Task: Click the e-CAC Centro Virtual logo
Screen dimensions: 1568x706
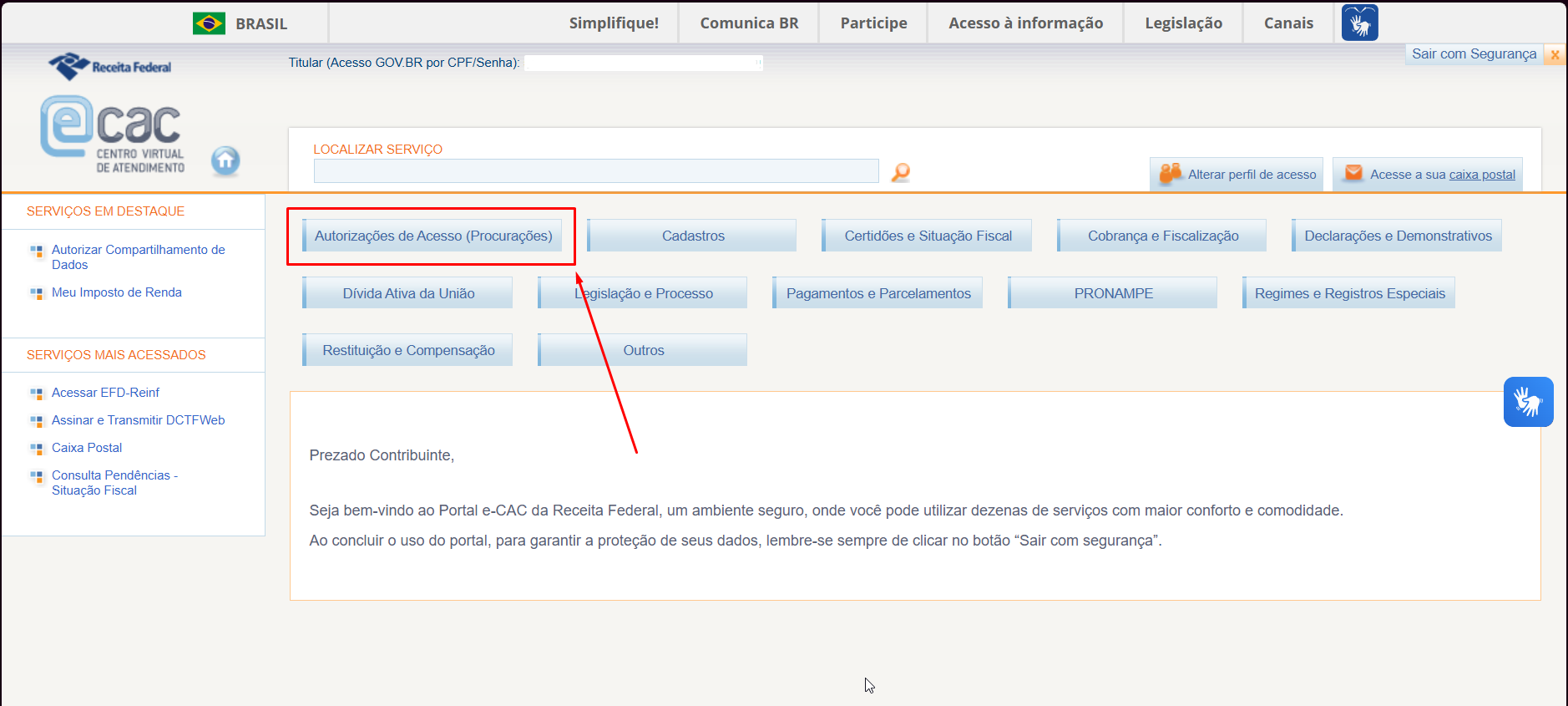Action: [113, 135]
